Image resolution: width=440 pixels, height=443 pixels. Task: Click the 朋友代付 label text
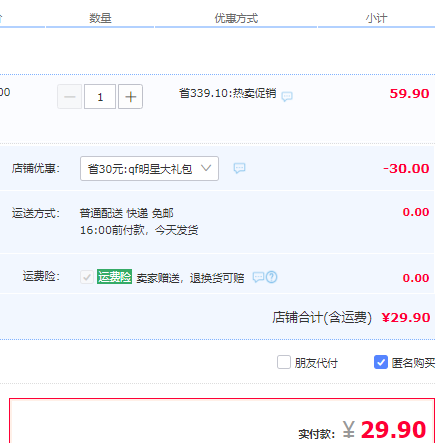[316, 363]
